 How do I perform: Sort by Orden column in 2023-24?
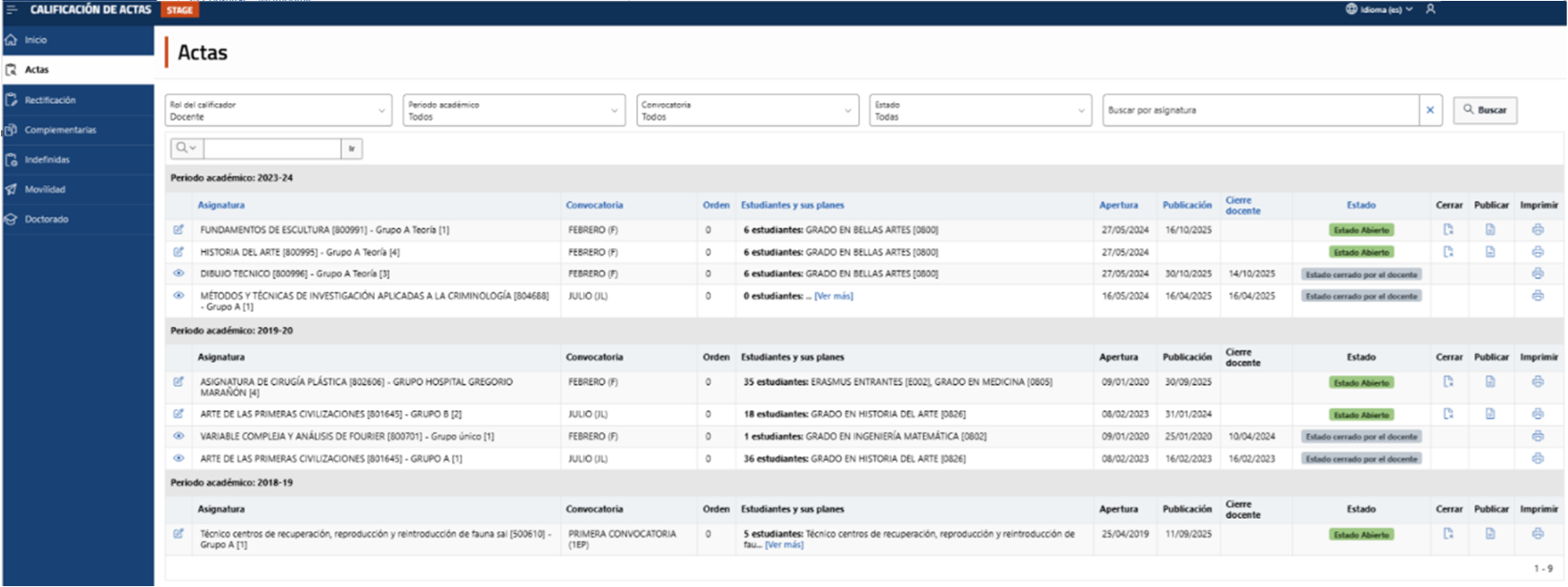(x=716, y=205)
